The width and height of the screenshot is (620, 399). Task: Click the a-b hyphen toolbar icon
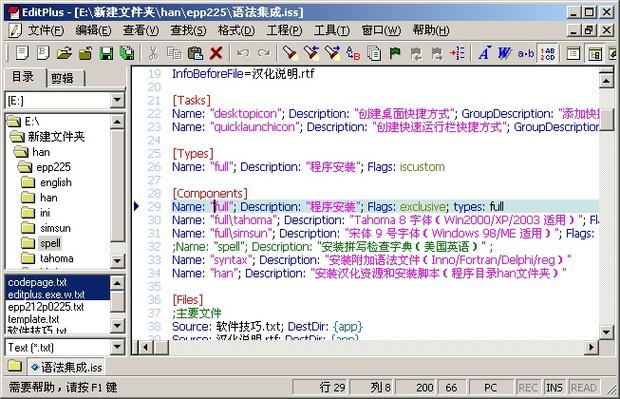pos(526,53)
